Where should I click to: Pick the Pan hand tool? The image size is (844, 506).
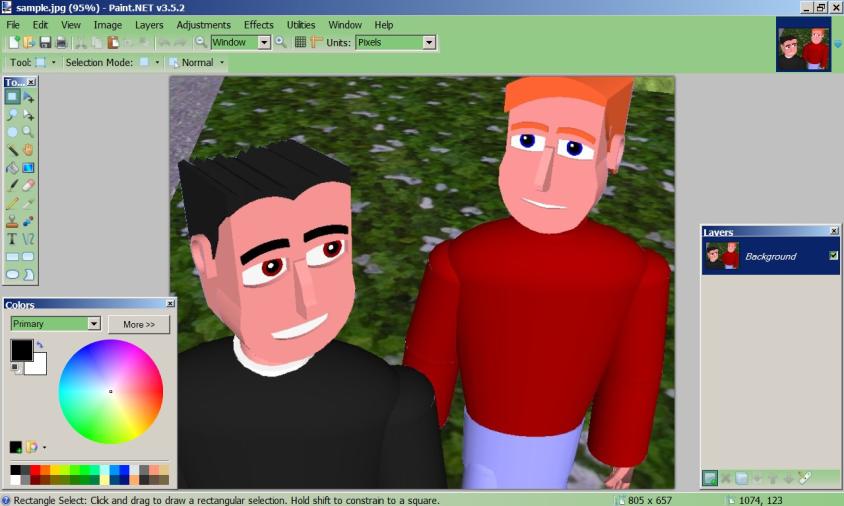point(28,149)
